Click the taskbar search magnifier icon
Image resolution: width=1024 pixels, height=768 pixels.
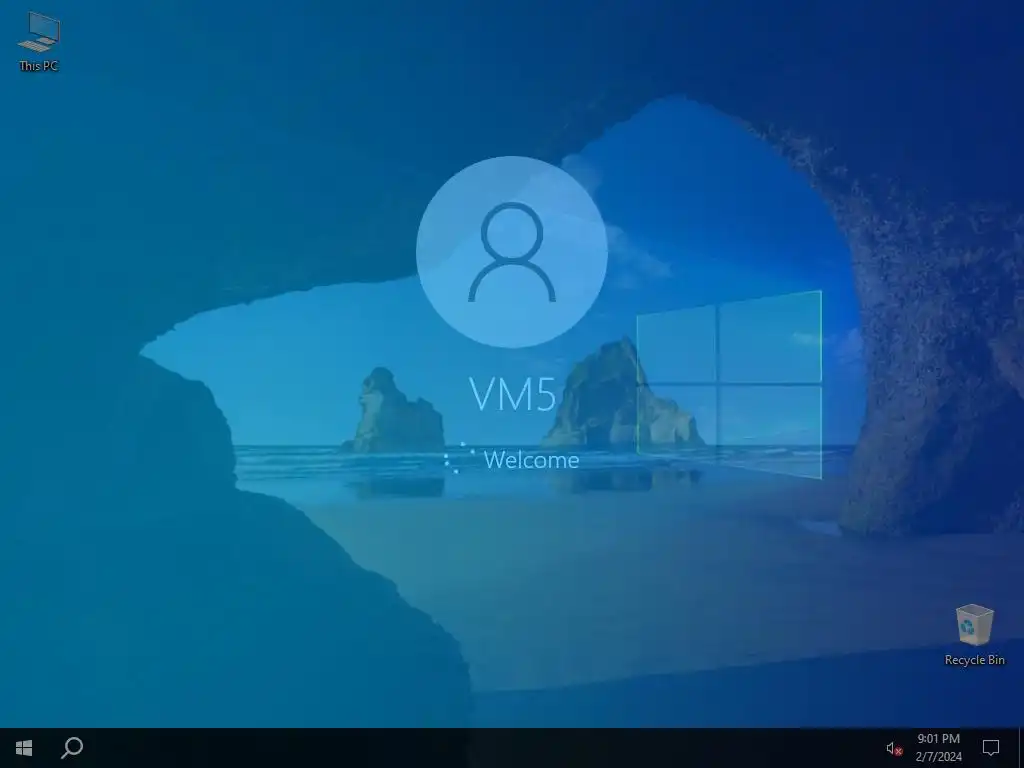click(72, 748)
